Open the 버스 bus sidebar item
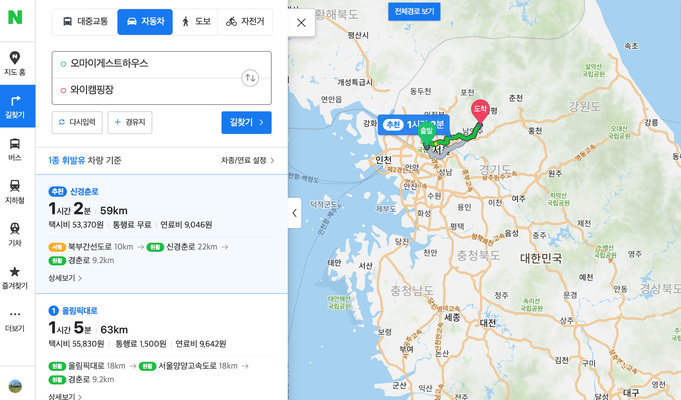Viewport: 681px width, 400px height. pyautogui.click(x=15, y=149)
